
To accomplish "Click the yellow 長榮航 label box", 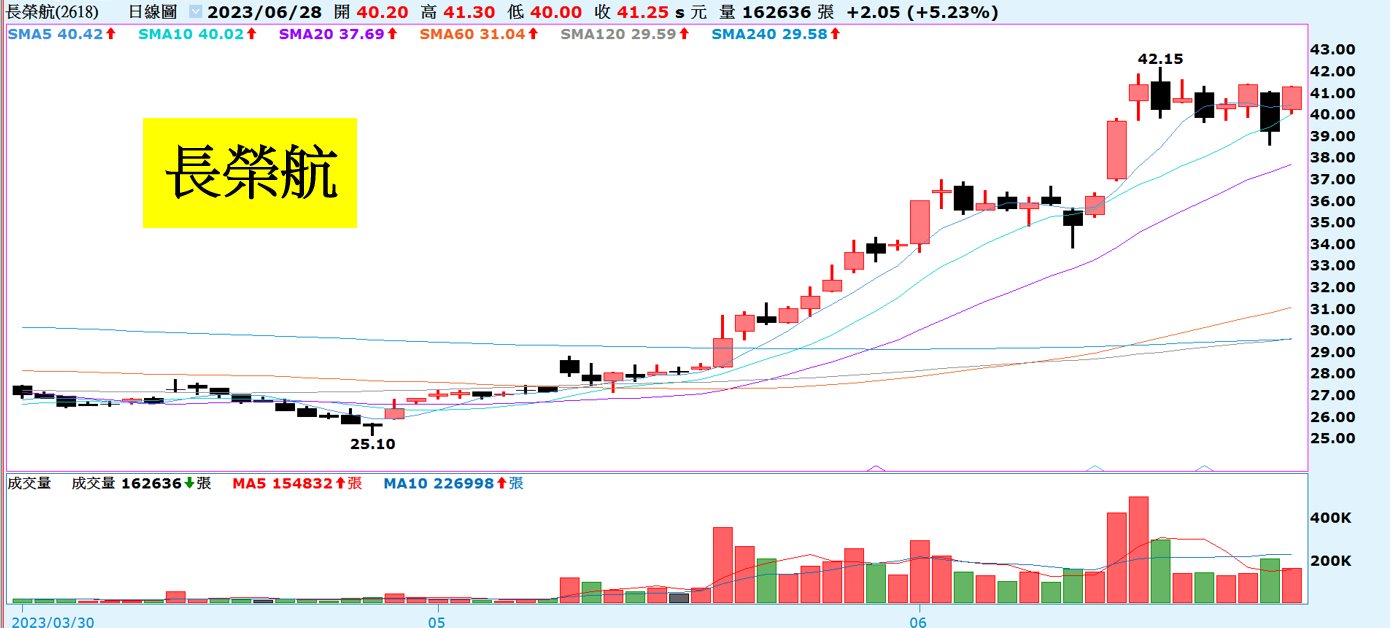I will coord(249,172).
